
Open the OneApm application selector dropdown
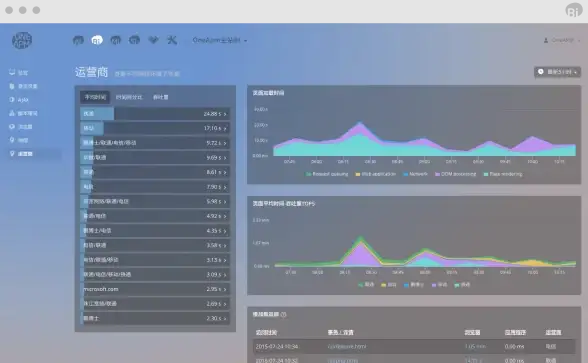pyautogui.click(x=220, y=40)
